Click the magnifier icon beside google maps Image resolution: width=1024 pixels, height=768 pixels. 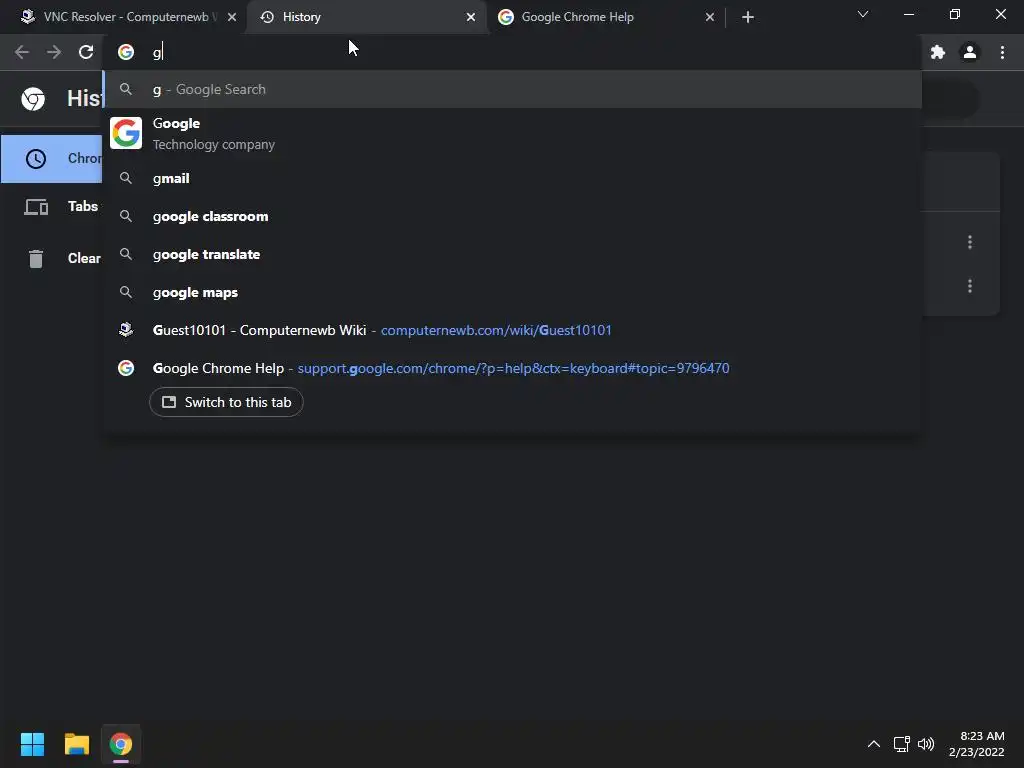[x=126, y=292]
